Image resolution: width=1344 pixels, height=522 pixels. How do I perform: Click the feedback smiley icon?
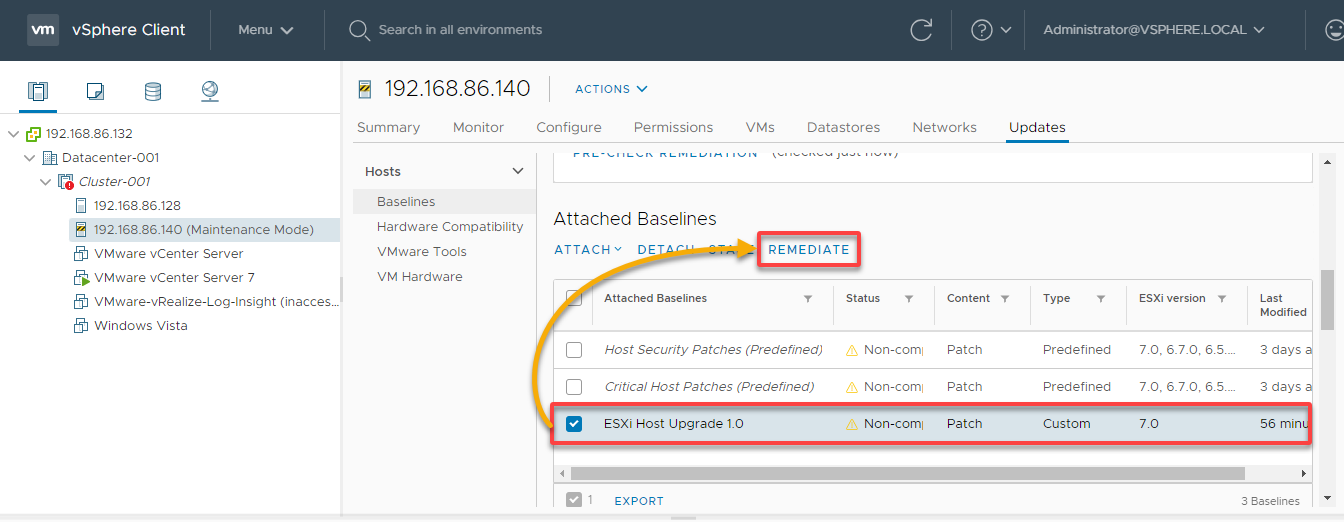[x=1333, y=30]
